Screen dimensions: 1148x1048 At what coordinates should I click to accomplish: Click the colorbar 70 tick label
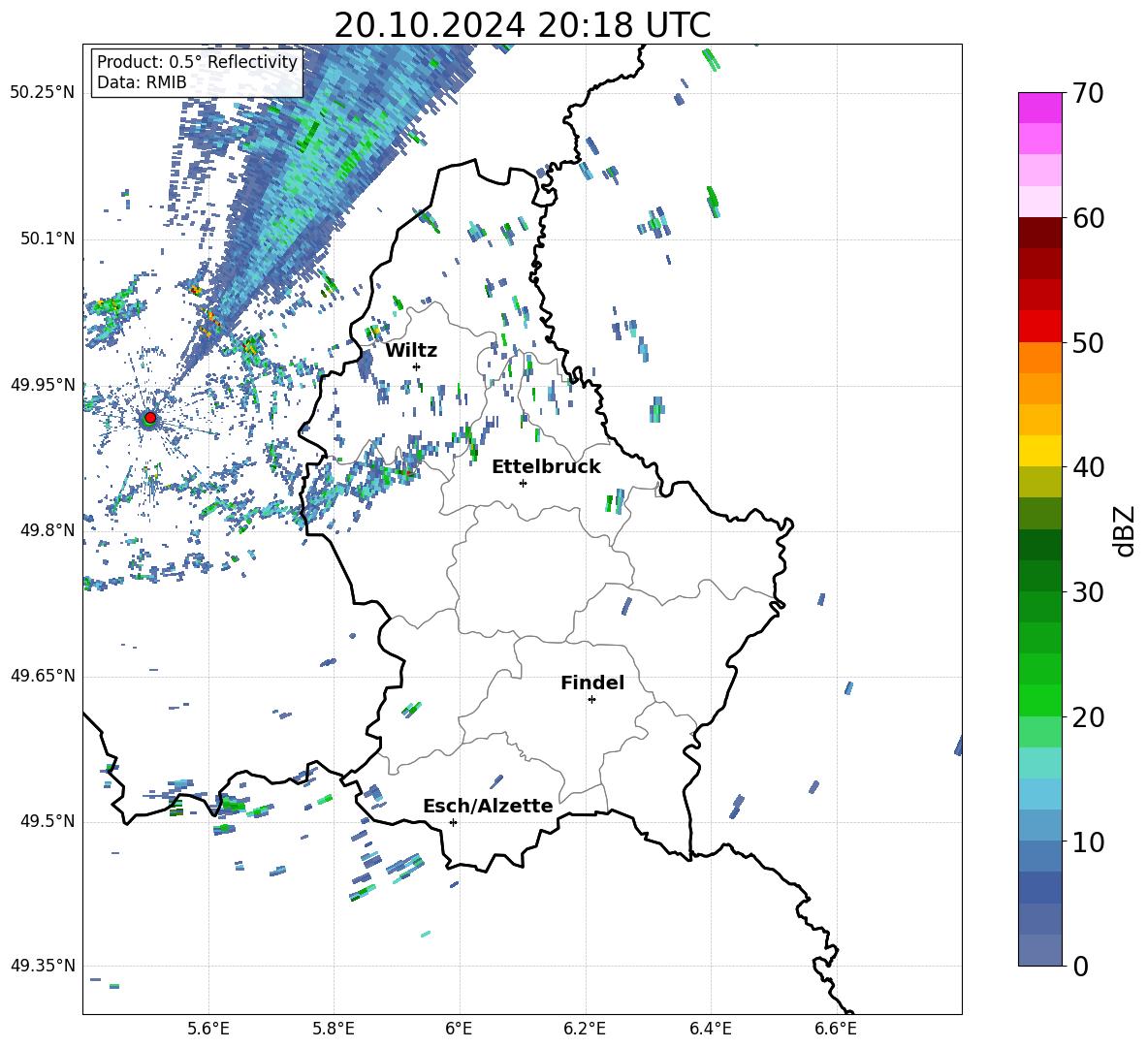[1087, 94]
